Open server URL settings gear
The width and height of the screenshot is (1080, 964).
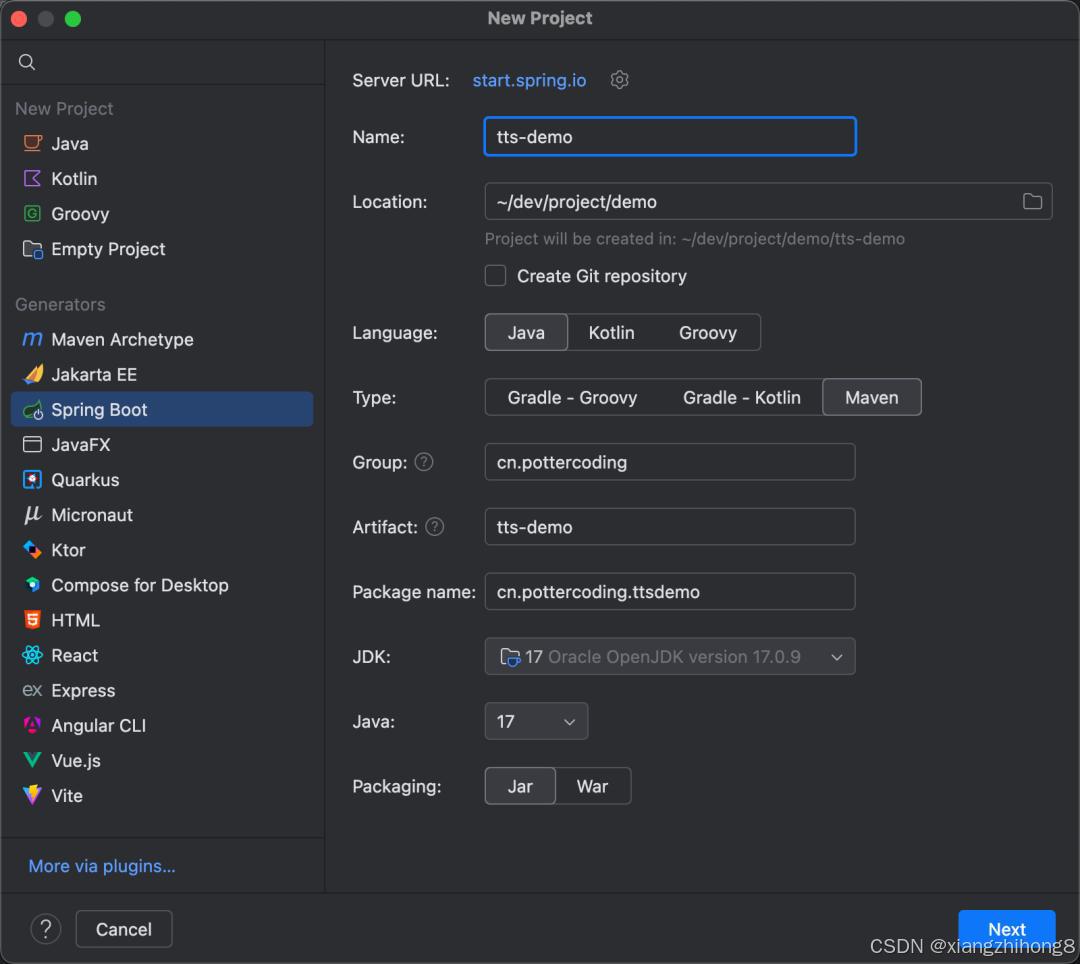(x=619, y=80)
